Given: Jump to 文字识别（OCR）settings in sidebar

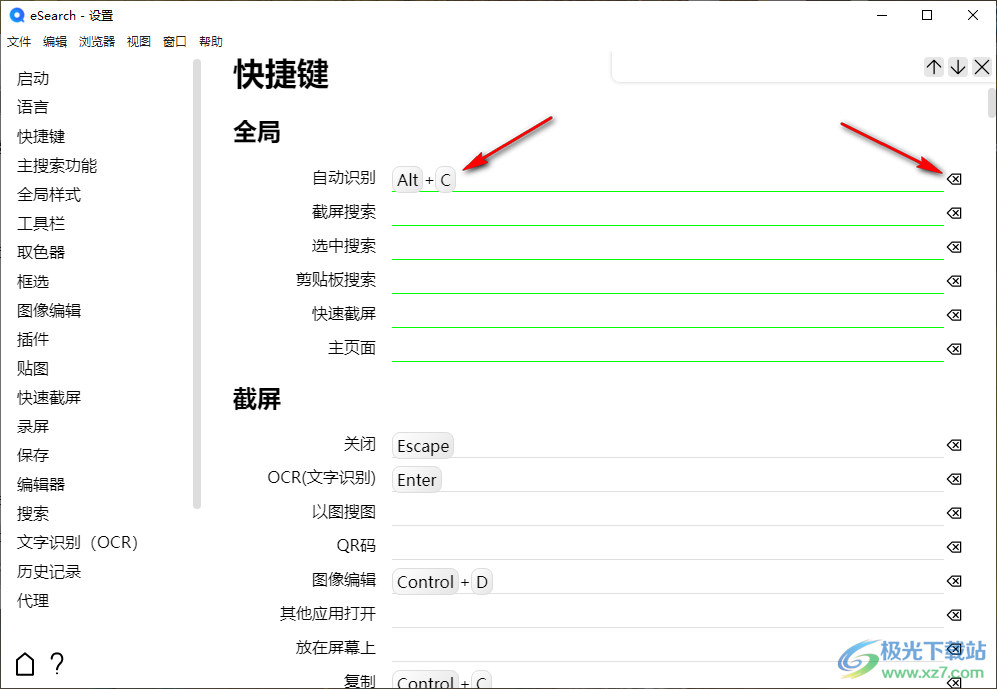Looking at the screenshot, I should tap(78, 543).
